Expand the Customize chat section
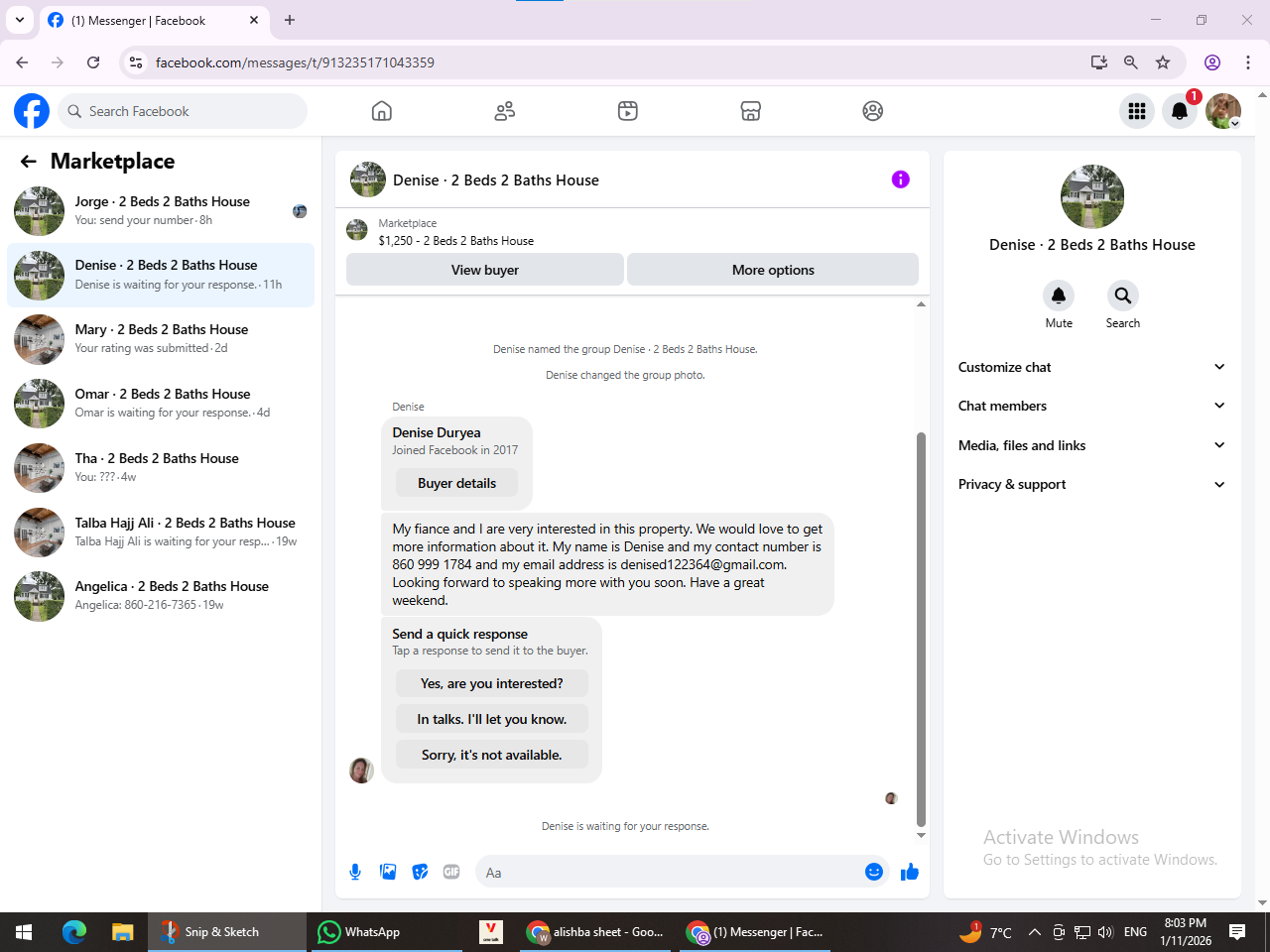Viewport: 1270px width, 952px height. click(x=1092, y=367)
